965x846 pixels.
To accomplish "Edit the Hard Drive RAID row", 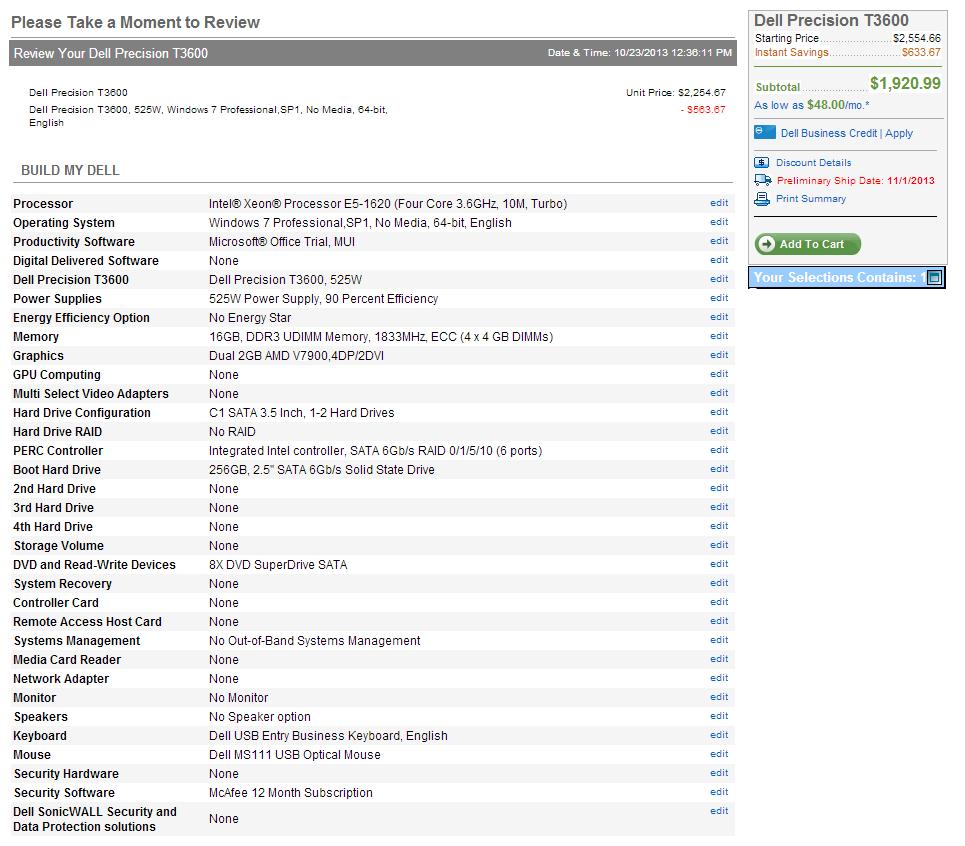I will [x=719, y=431].
